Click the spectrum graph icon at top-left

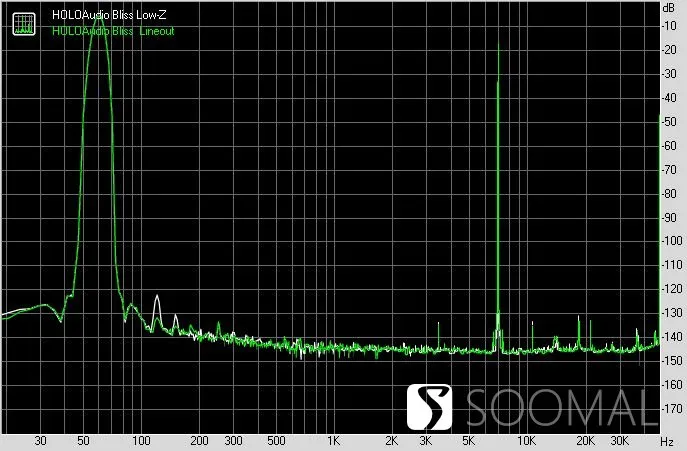[24, 24]
